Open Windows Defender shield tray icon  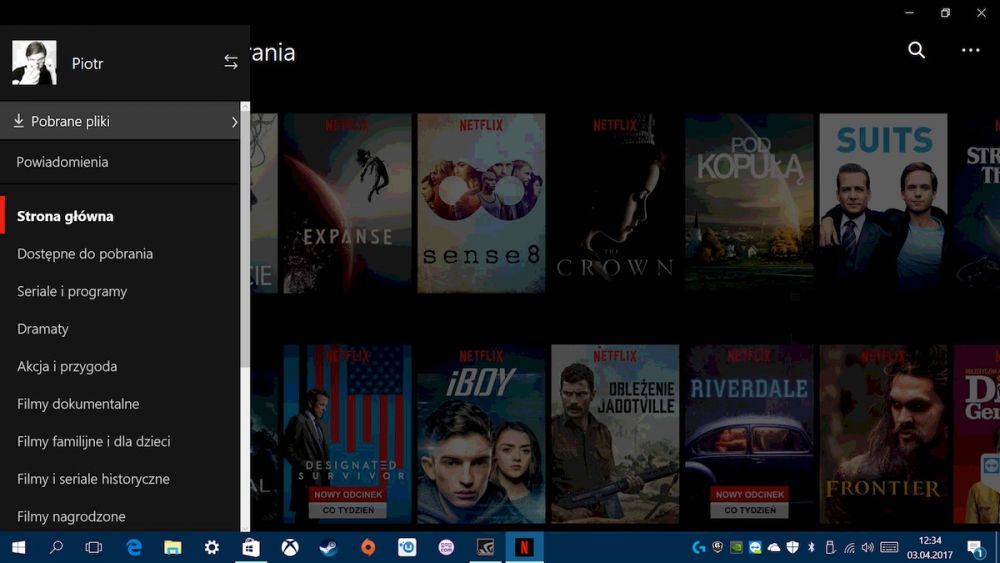click(793, 547)
